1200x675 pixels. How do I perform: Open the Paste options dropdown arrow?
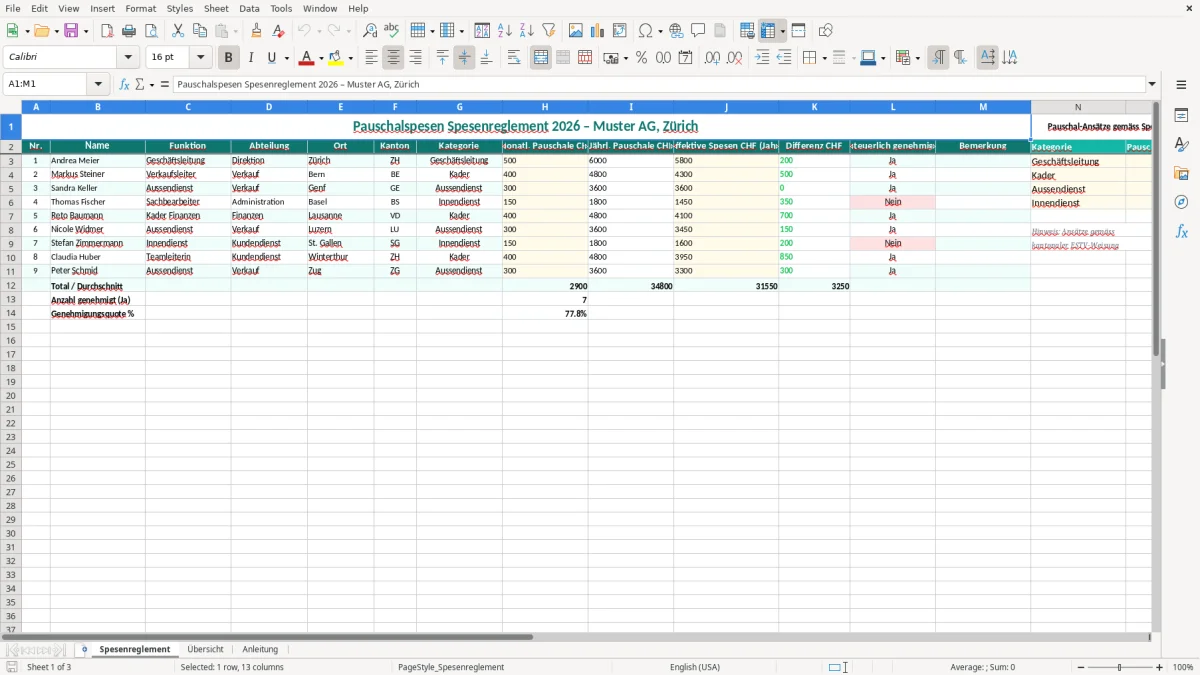234,31
